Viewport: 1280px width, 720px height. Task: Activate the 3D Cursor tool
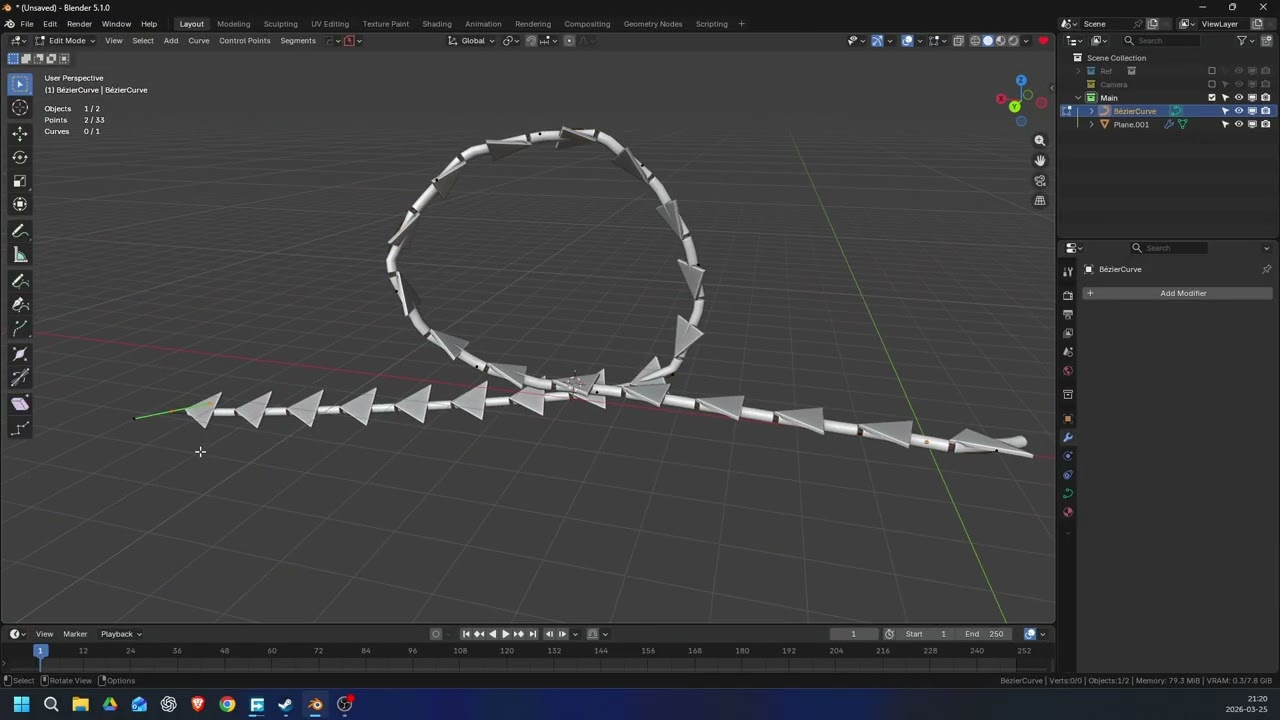click(x=20, y=108)
